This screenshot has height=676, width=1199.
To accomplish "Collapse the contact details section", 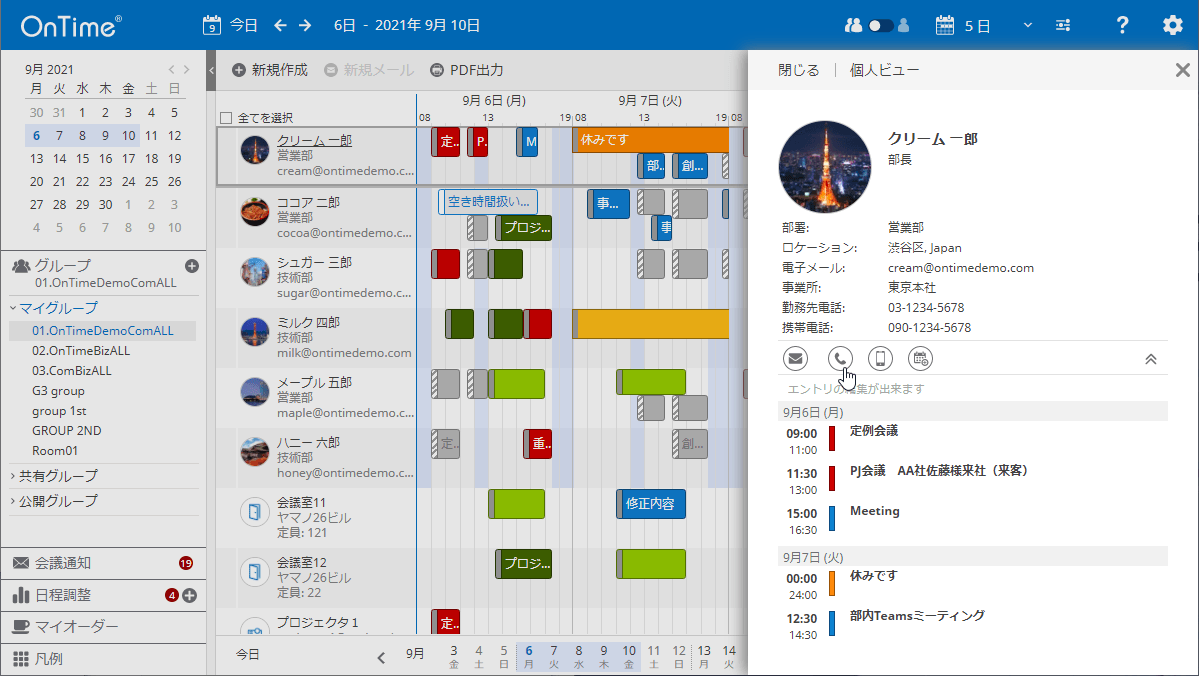I will coord(1150,358).
